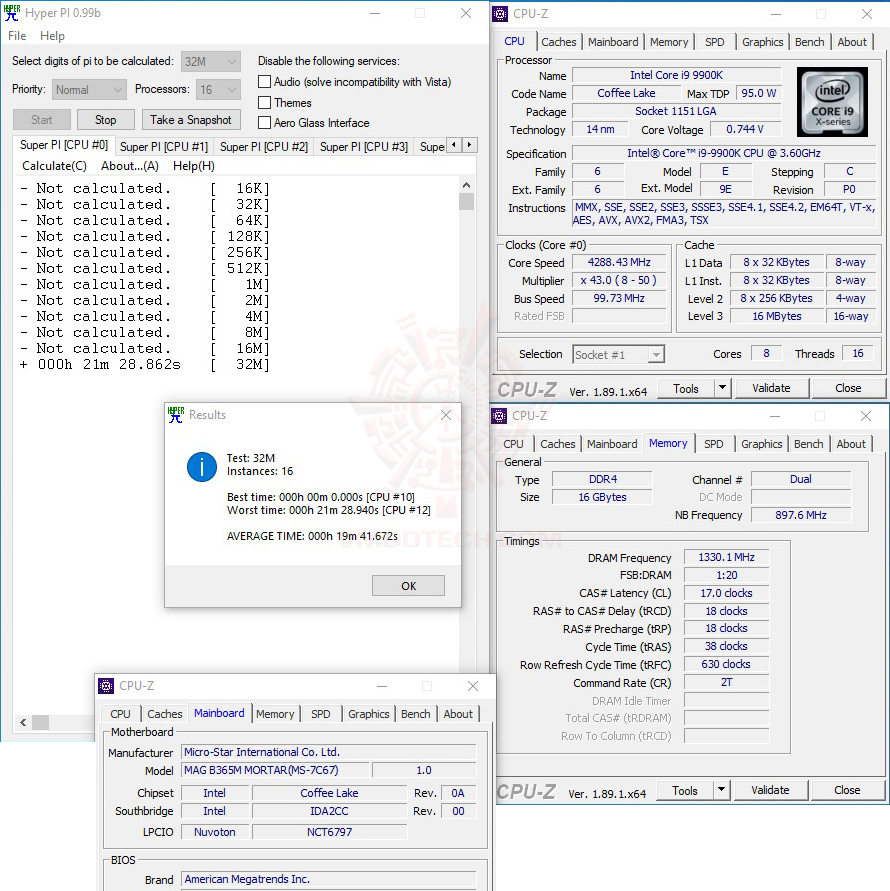Click the right tab scroll arrow in Hyper PI
The width and height of the screenshot is (890, 891).
click(470, 144)
